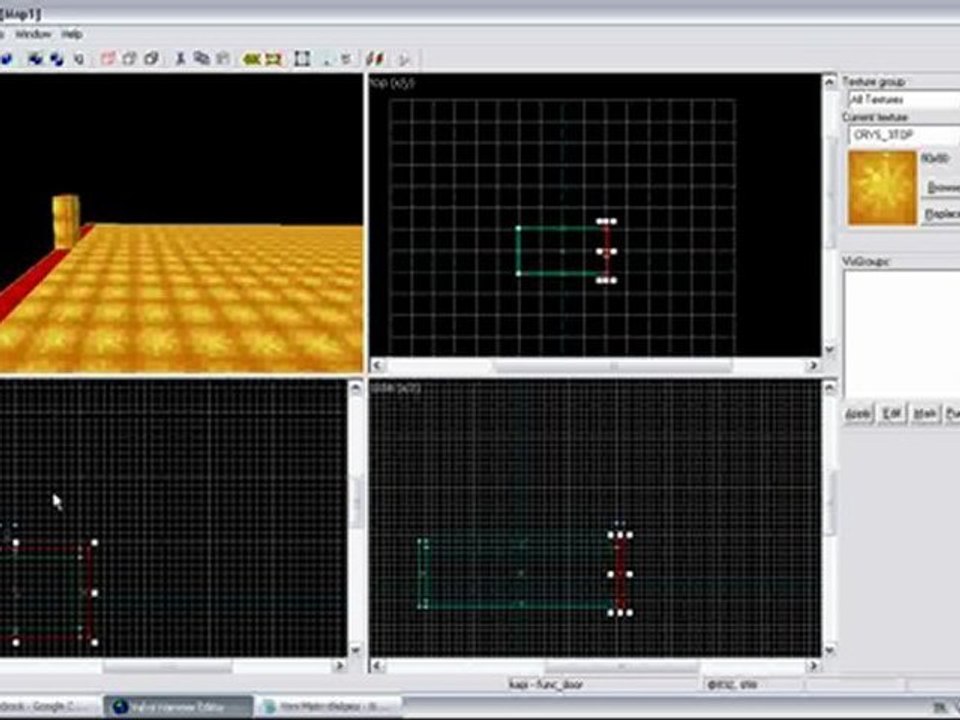Click the side view's horizontal scrollbar left arrow
This screenshot has width=960, height=720.
click(377, 666)
